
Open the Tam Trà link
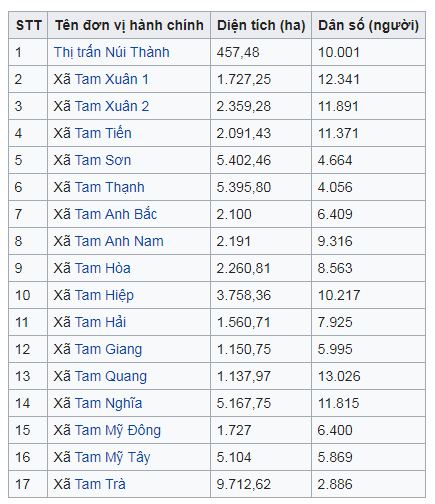100,484
